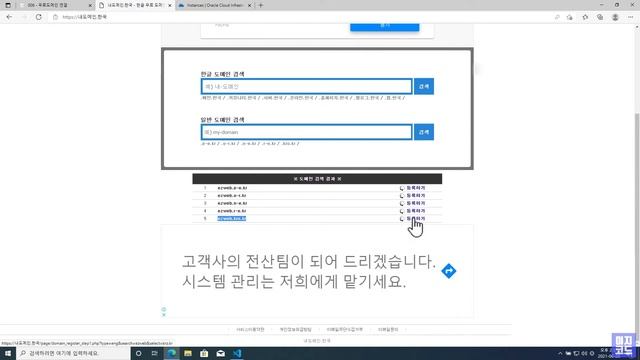Open the last footer link
The width and height of the screenshot is (640, 360).
388,329
